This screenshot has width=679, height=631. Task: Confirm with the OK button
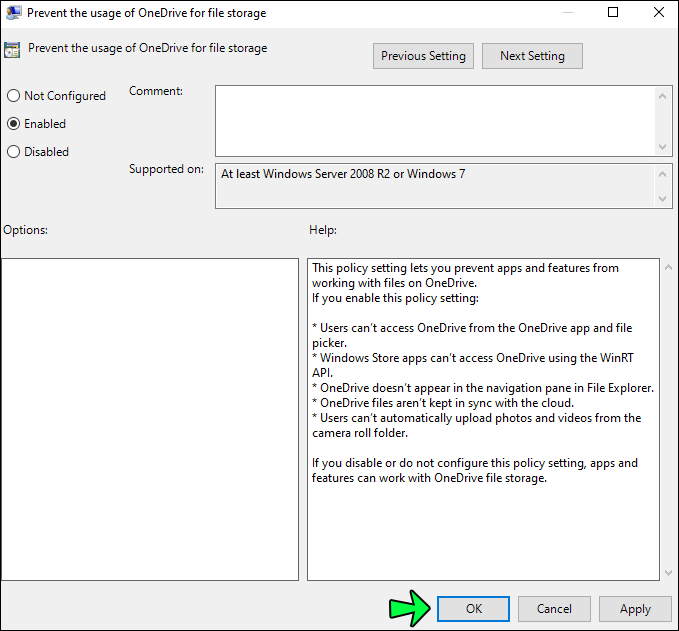tap(473, 609)
